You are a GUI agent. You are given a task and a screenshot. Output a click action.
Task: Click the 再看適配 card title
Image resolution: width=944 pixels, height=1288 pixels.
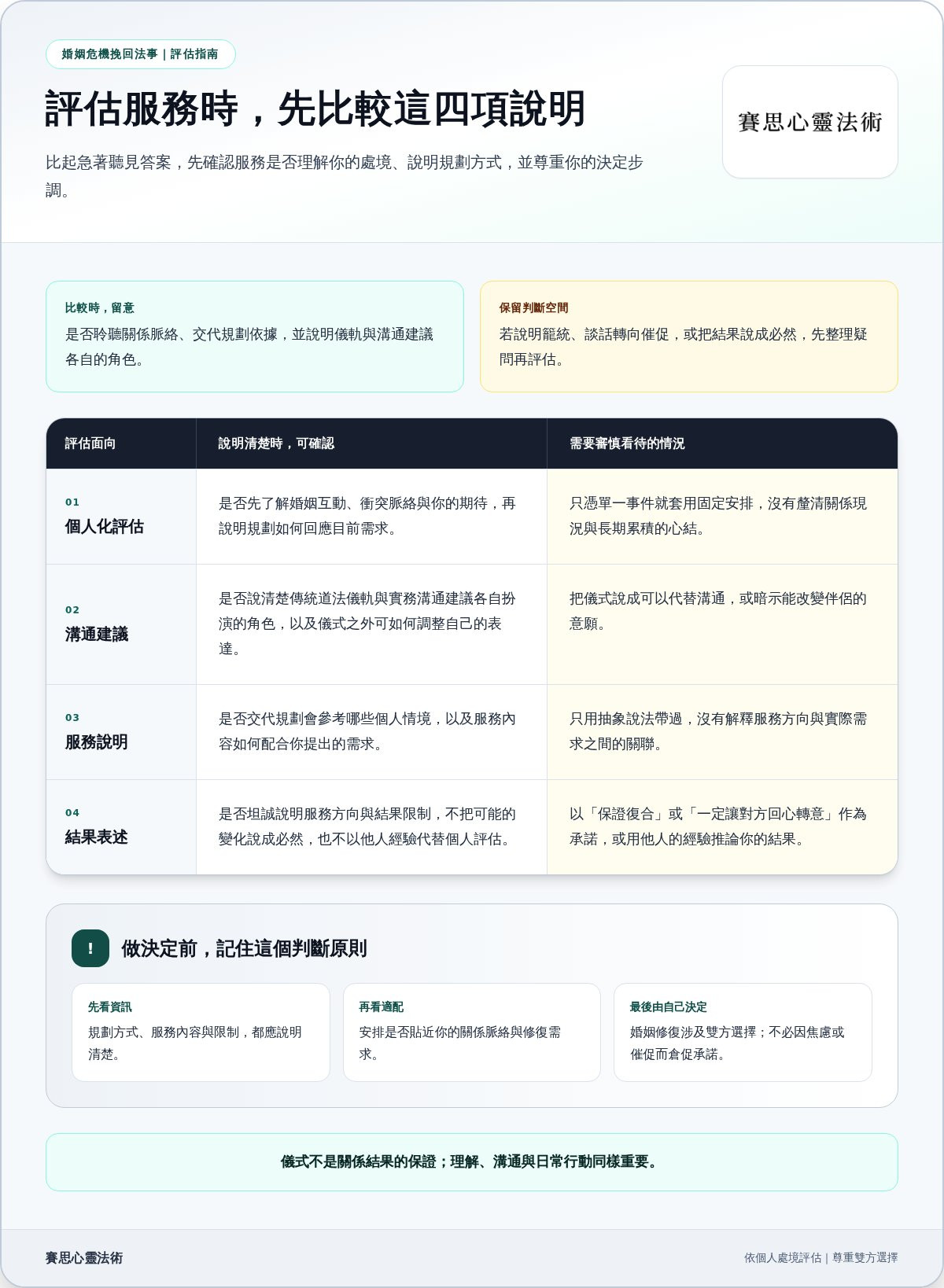coord(381,1007)
